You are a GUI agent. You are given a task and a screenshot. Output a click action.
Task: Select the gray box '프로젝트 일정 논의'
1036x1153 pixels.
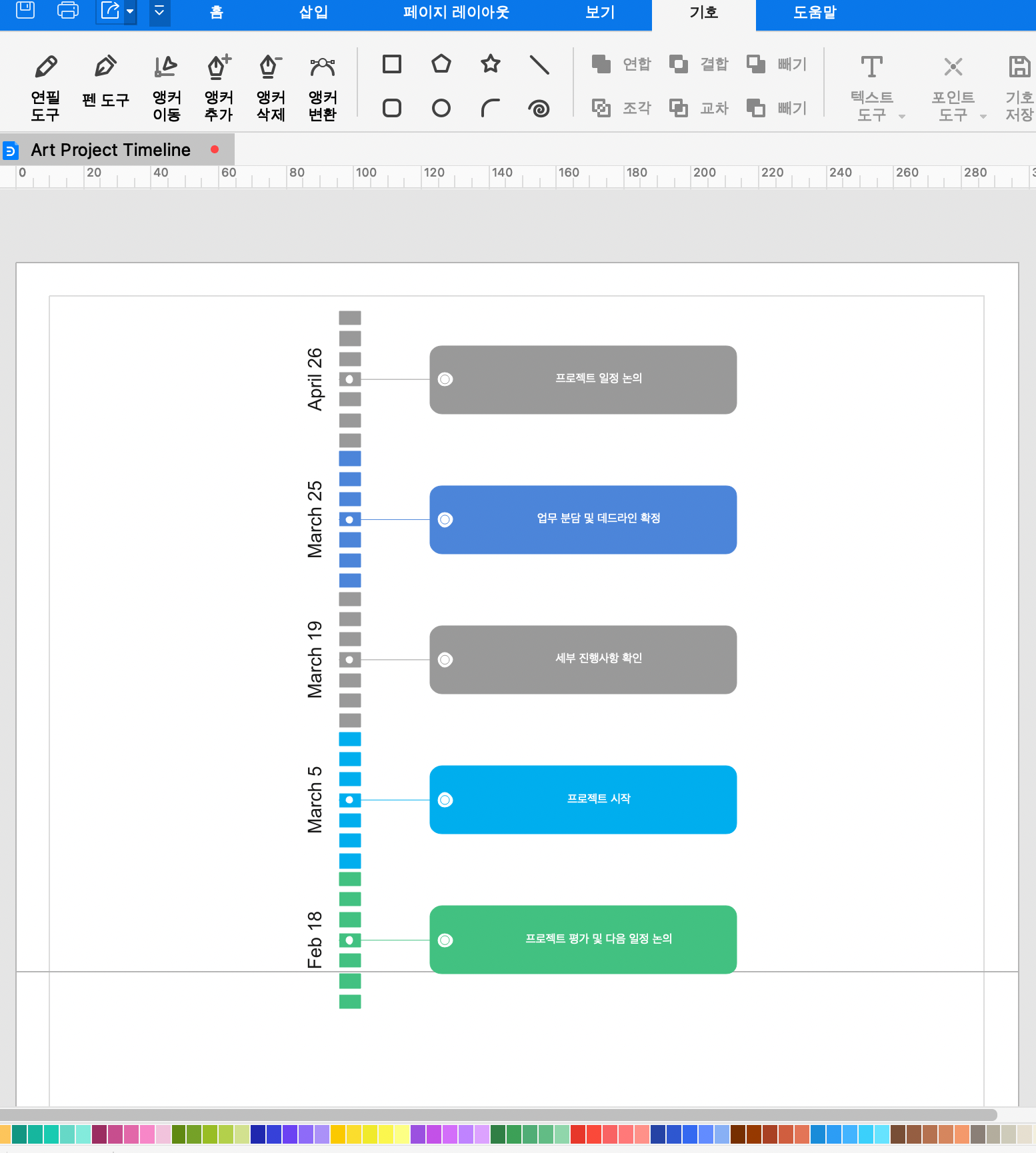tap(583, 379)
